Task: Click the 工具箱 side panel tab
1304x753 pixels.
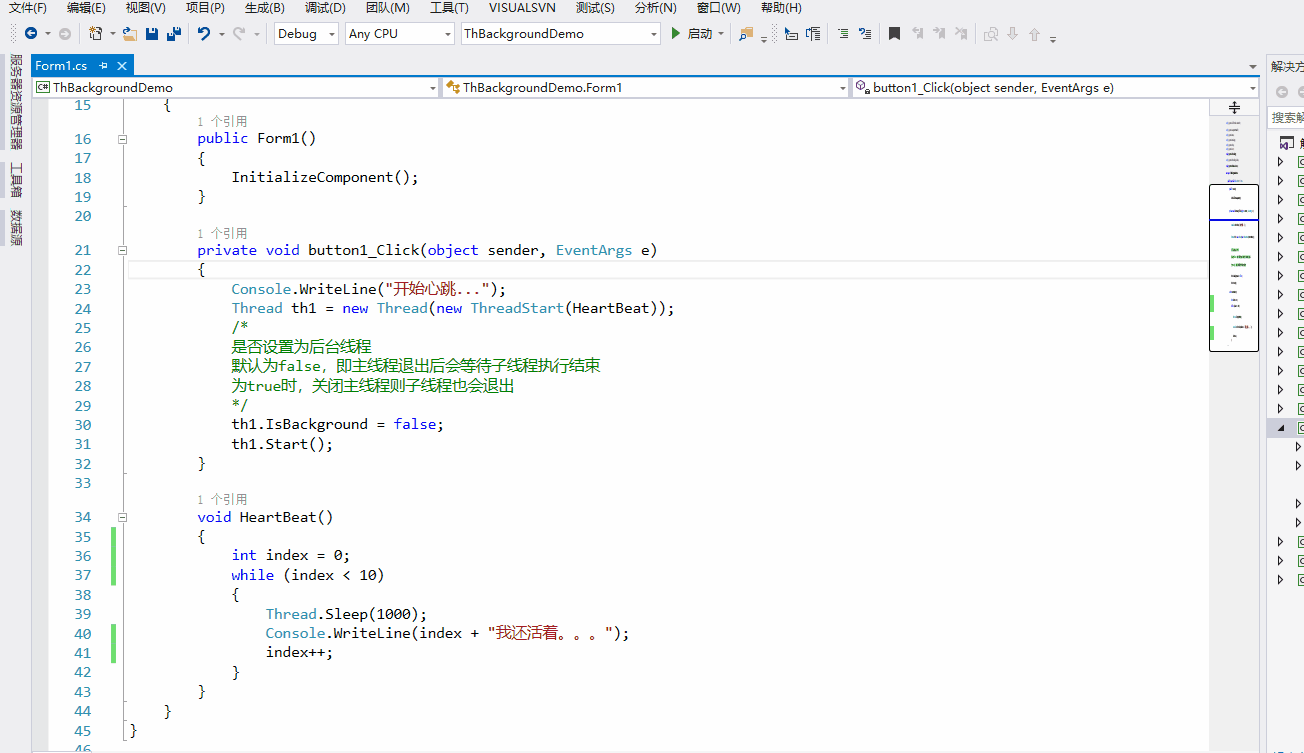Action: pyautogui.click(x=16, y=180)
